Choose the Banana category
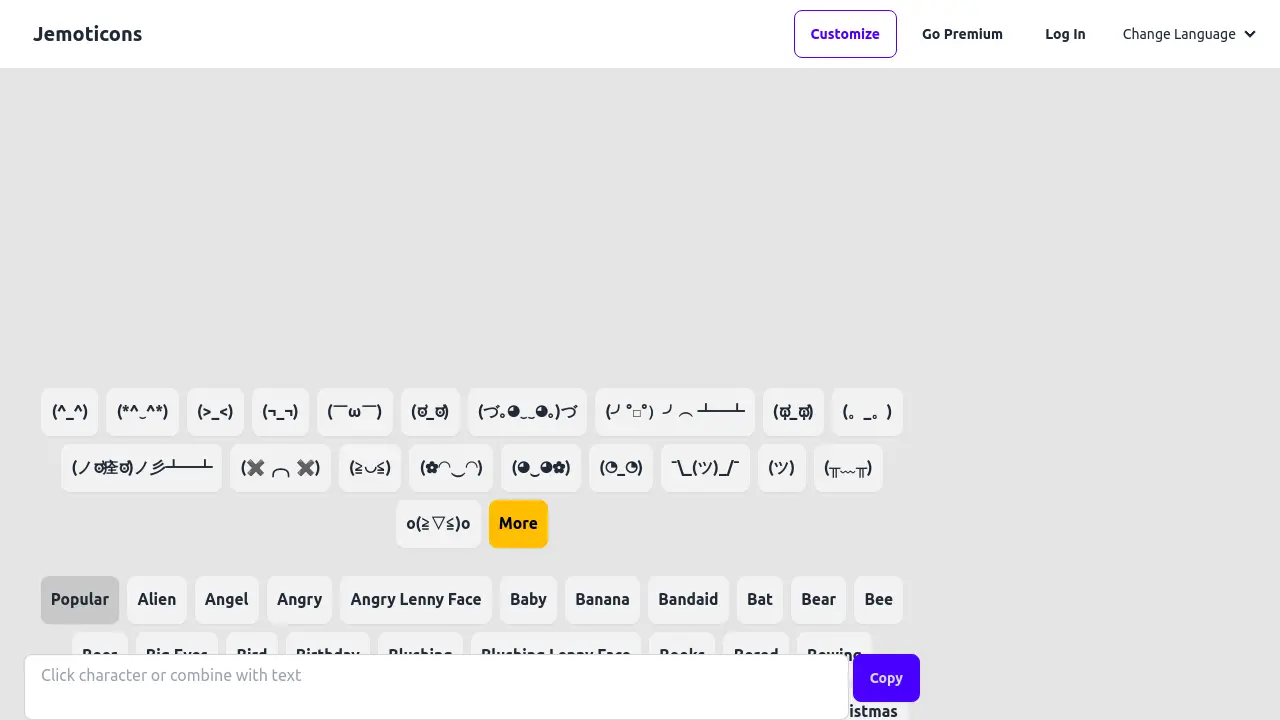This screenshot has width=1280, height=720. [x=602, y=600]
